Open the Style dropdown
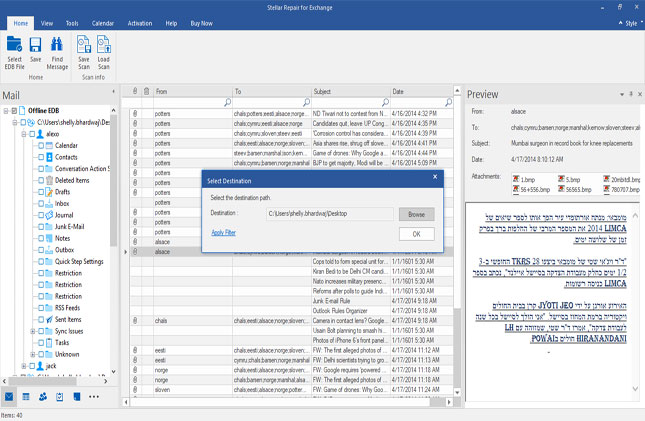This screenshot has height=421, width=645. (x=631, y=23)
